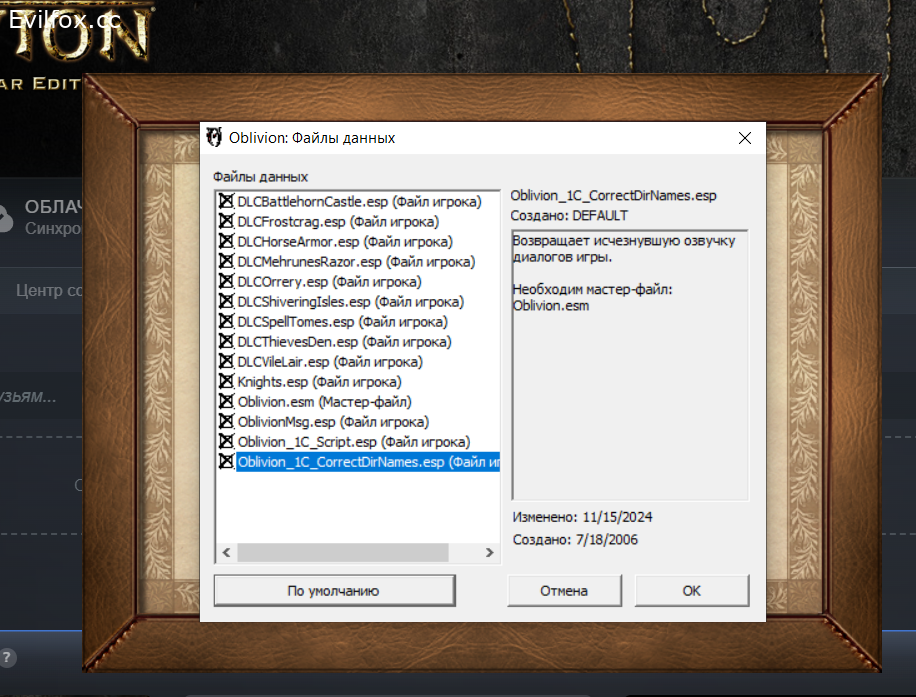Uncheck DLCBattlehornCastle.esp checkbox

[226, 202]
